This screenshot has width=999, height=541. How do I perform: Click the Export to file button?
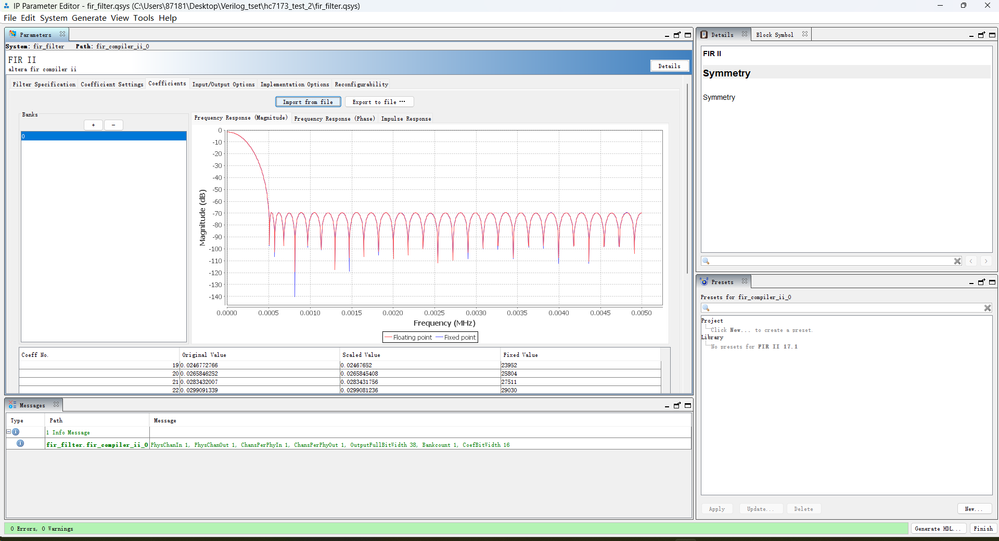click(x=379, y=102)
